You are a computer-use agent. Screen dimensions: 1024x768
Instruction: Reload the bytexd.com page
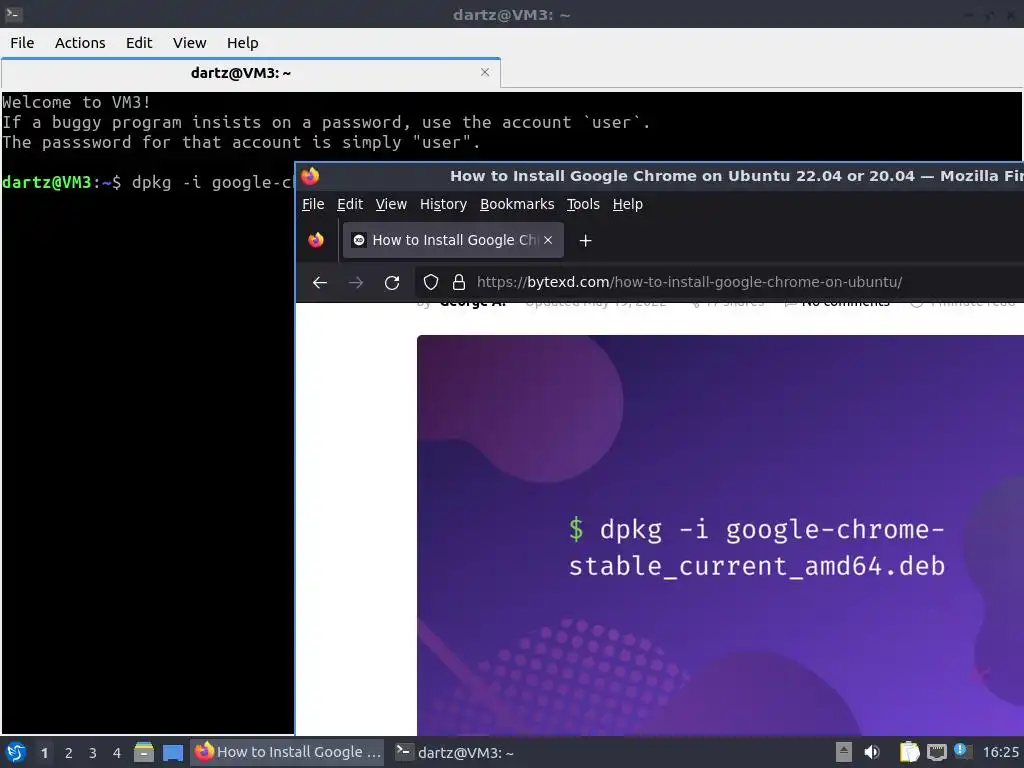(x=392, y=283)
